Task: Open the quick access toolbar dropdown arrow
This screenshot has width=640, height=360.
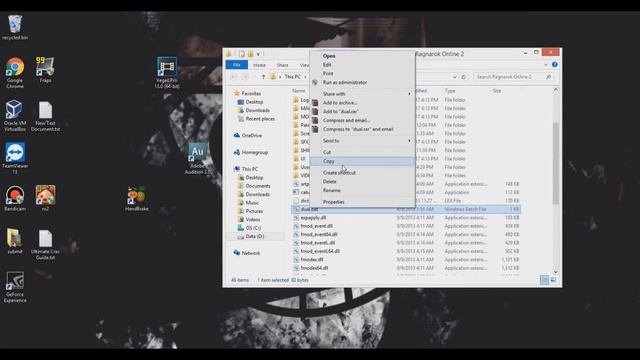Action: click(x=258, y=54)
